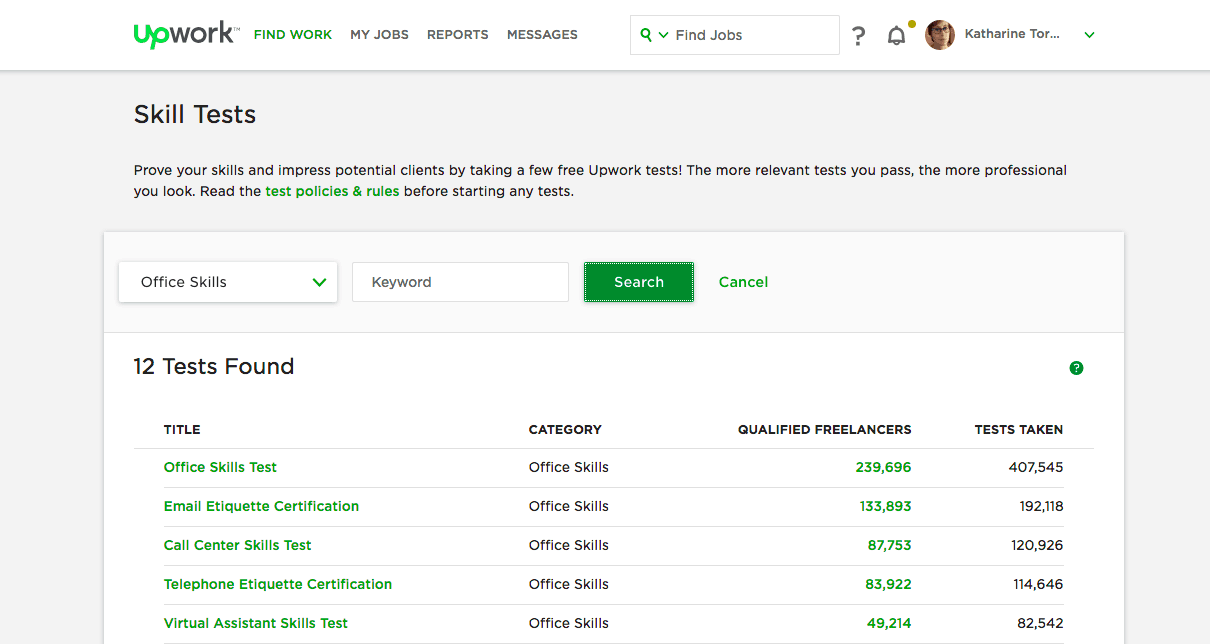Click the green help icon beside results
The width and height of the screenshot is (1210, 644).
click(x=1076, y=368)
